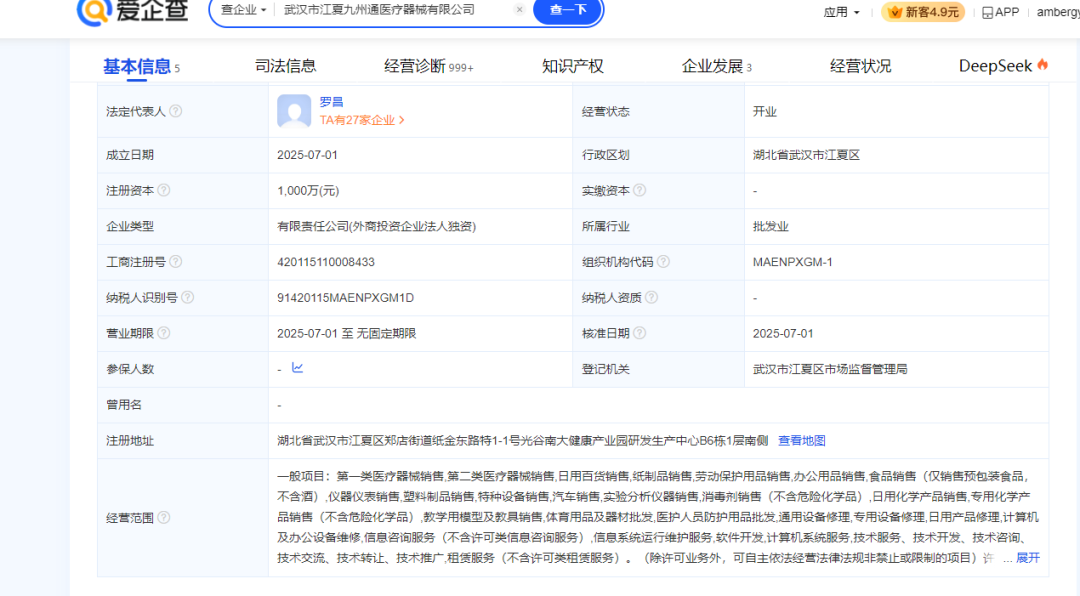Viewport: 1080px width, 596px height.
Task: Open the 经营状况 tab
Action: pyautogui.click(x=861, y=64)
